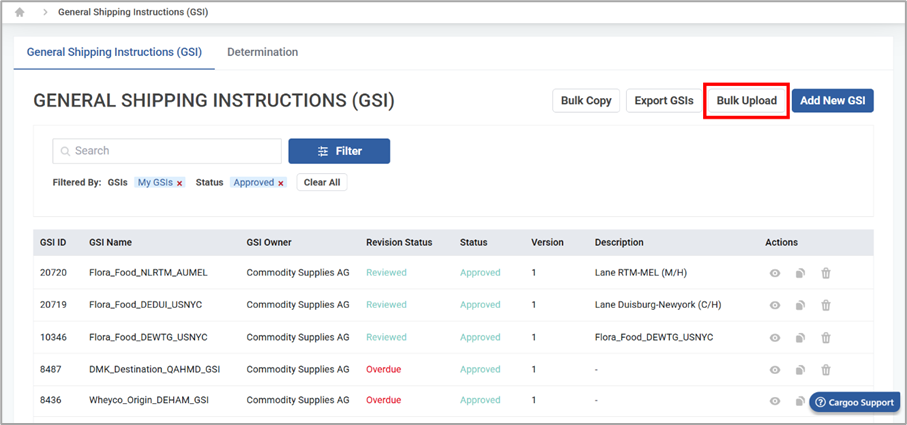
Task: View GSI 8436 with eye icon
Action: 775,401
